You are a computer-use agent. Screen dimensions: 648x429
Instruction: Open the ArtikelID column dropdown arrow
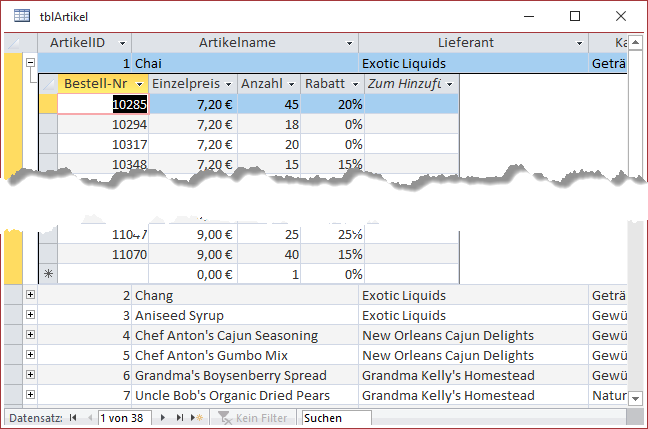[122, 43]
